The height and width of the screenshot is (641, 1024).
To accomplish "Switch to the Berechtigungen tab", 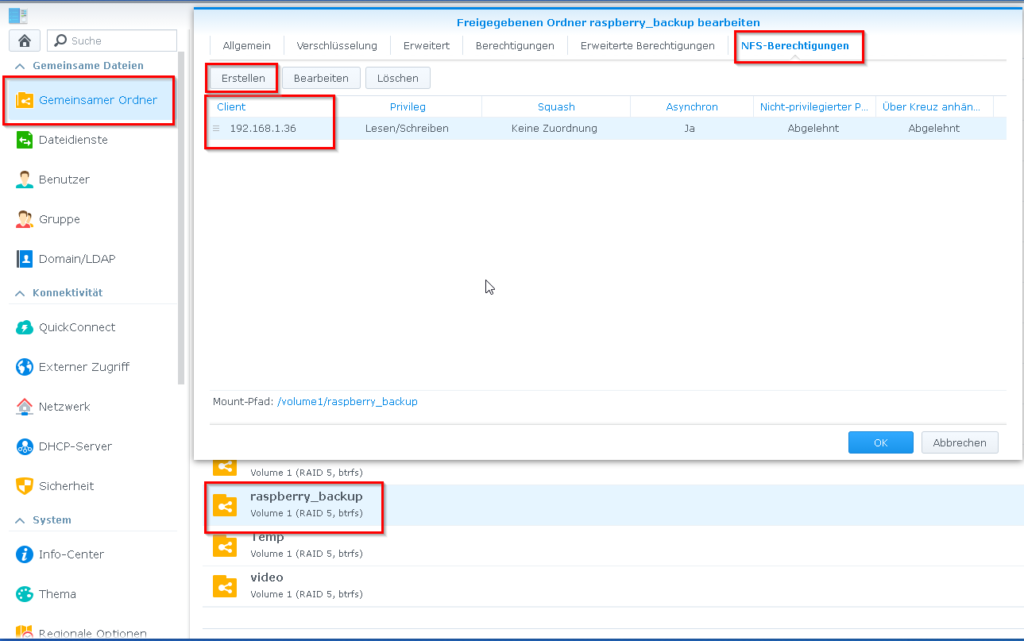I will click(x=514, y=46).
